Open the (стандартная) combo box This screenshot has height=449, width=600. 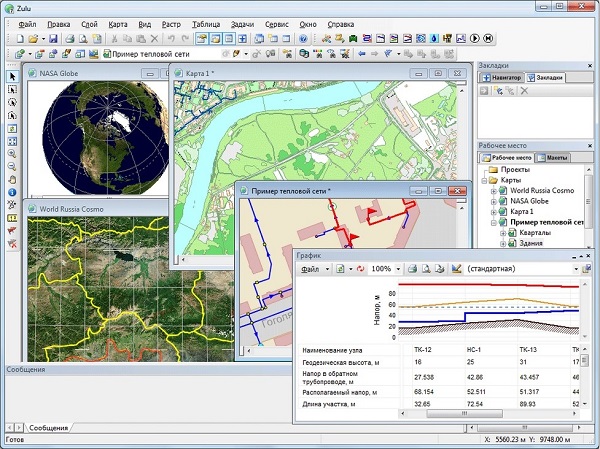[x=575, y=269]
